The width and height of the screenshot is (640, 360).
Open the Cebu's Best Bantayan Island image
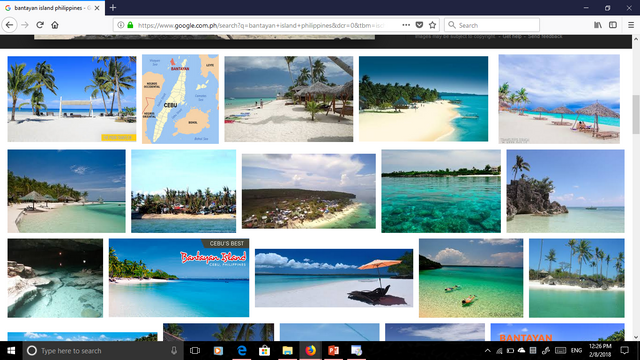tap(179, 278)
